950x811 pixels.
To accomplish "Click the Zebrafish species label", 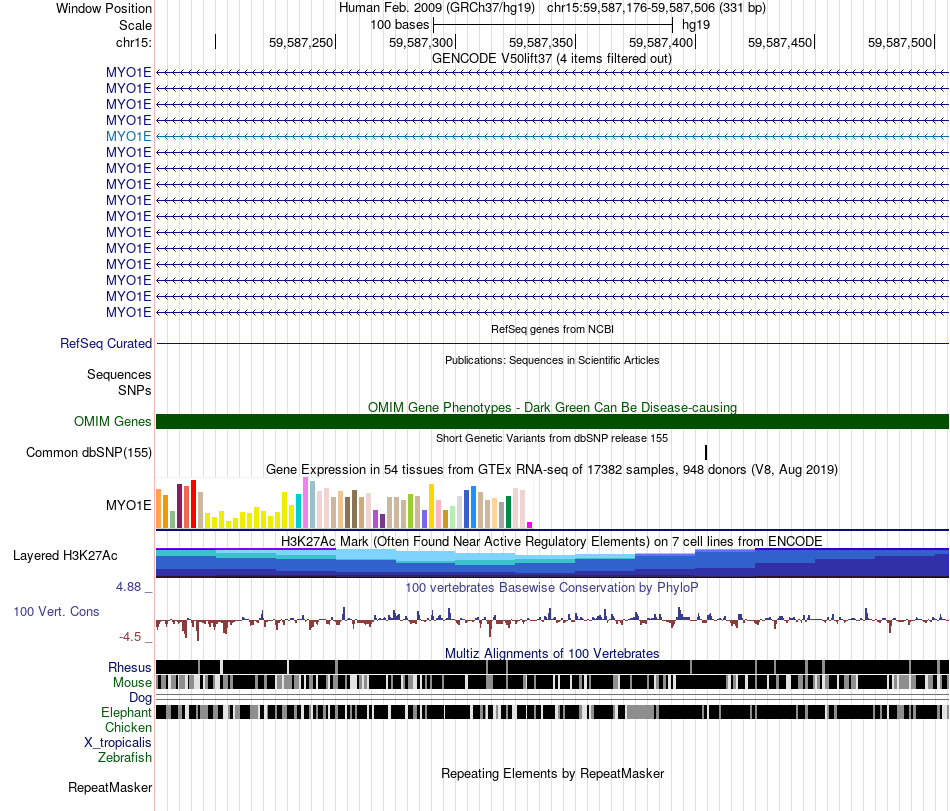I will (125, 758).
